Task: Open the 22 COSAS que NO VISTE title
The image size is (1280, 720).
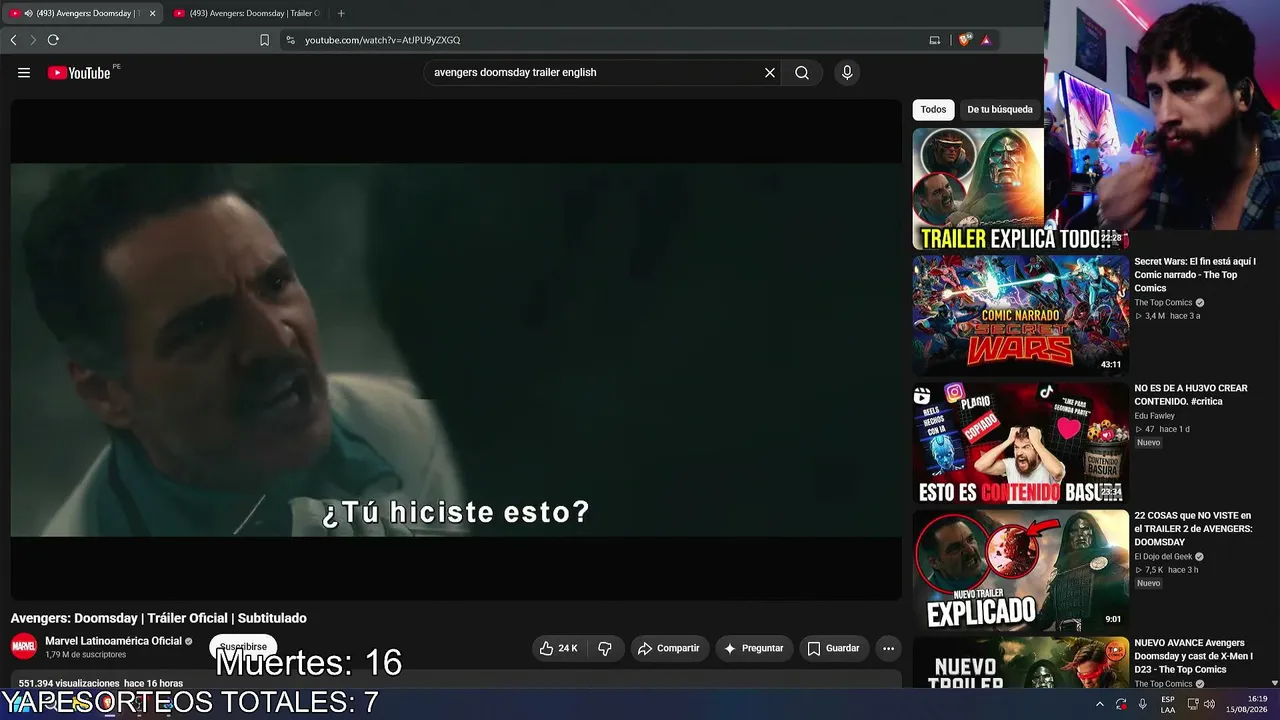Action: pos(1193,529)
